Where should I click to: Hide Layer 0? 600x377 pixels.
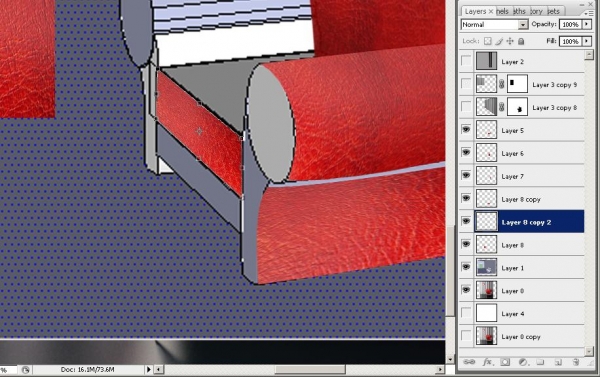pos(466,291)
